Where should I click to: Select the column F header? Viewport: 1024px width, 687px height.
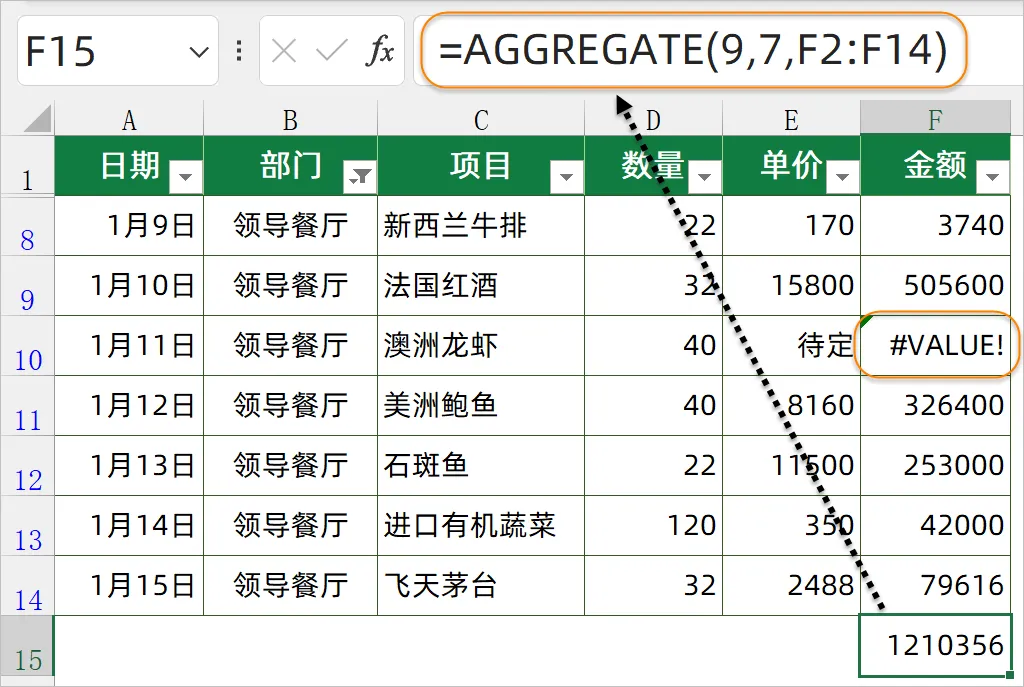coord(935,120)
